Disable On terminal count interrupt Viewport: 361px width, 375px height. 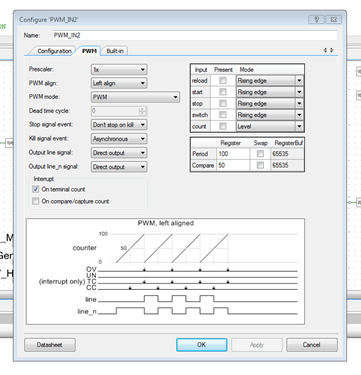pos(36,189)
